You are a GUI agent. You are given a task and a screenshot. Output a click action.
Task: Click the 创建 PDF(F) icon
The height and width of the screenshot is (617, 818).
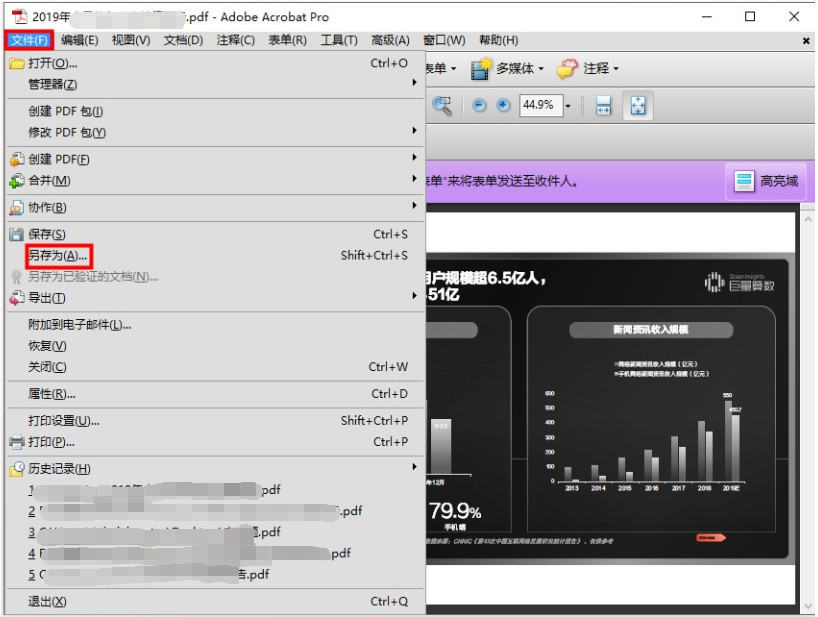pyautogui.click(x=17, y=159)
